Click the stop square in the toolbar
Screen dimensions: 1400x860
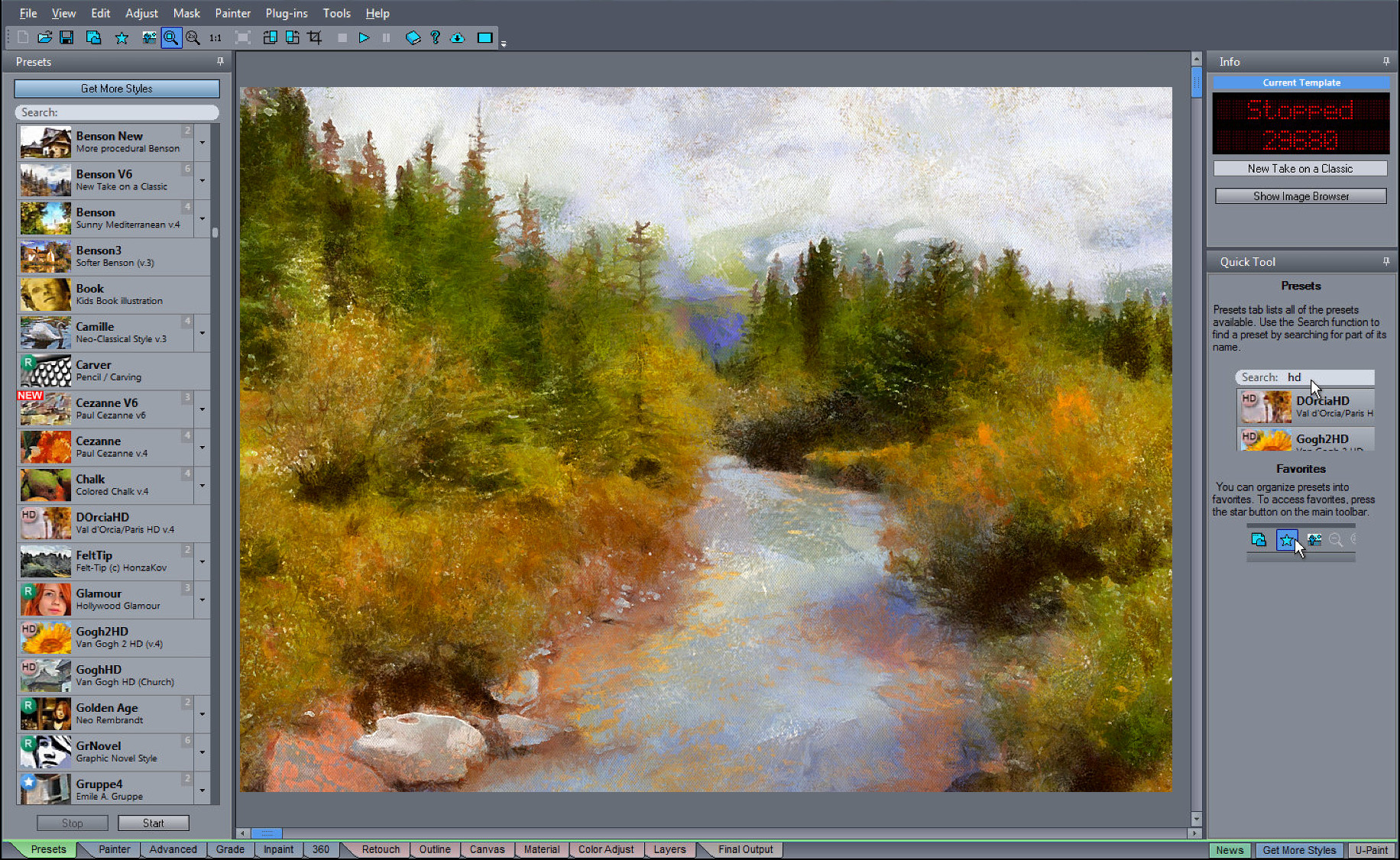[x=342, y=37]
